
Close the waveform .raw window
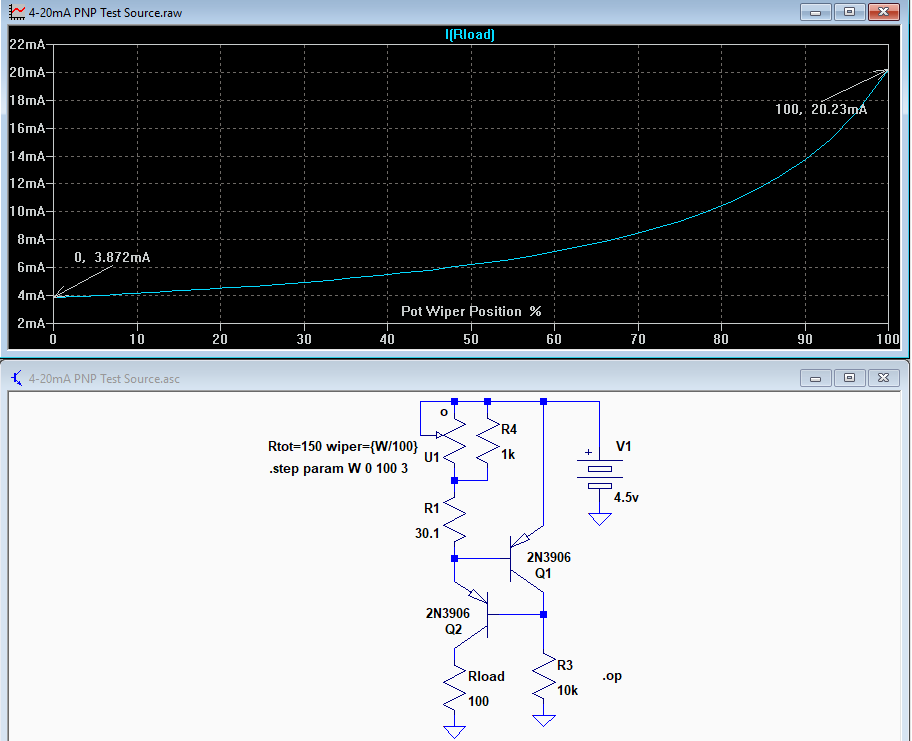884,12
